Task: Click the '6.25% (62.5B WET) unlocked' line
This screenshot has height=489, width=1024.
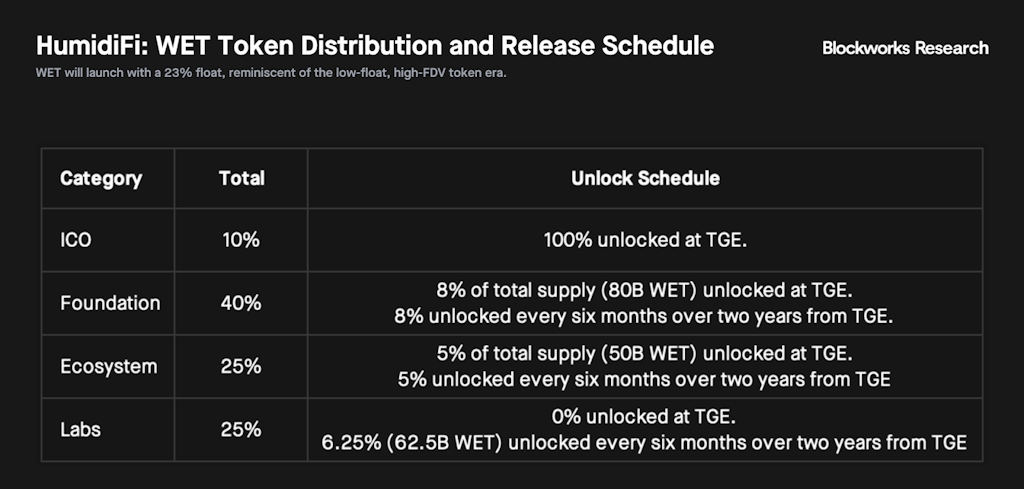Action: [645, 442]
